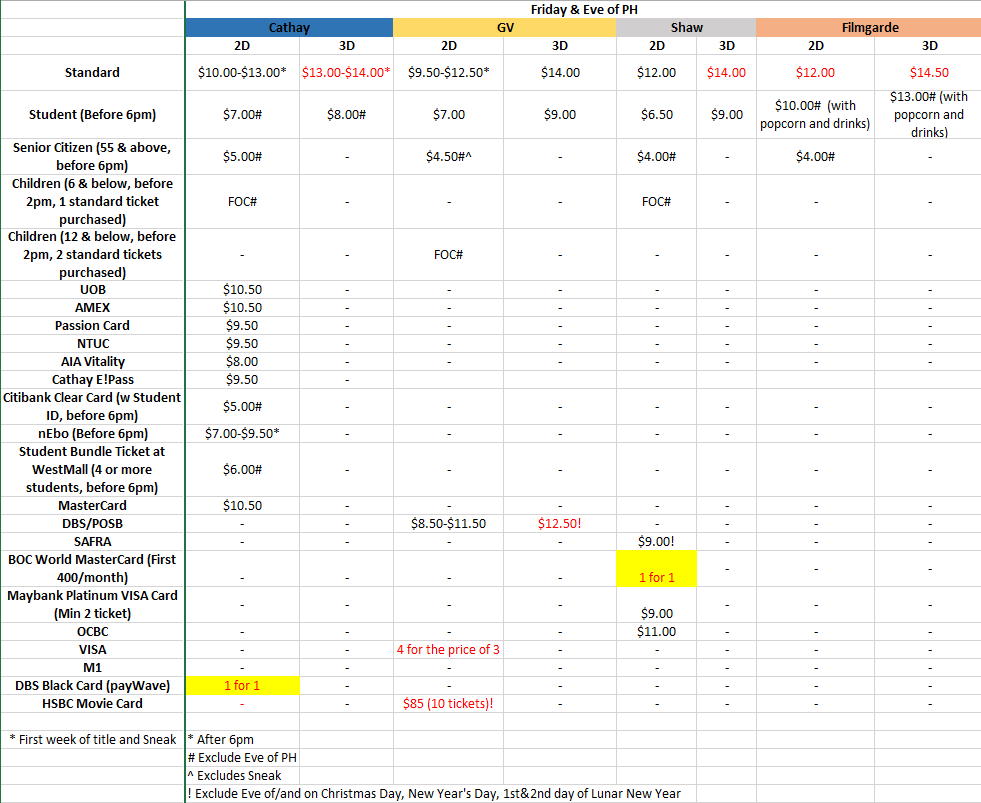This screenshot has width=981, height=803.
Task: Click the "^ Excludes Sneak" footnote
Action: [235, 776]
